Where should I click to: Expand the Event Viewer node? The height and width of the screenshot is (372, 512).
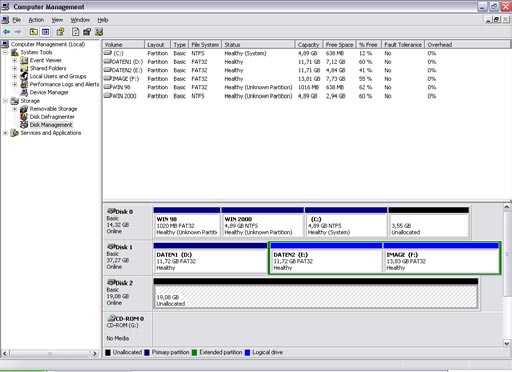tap(15, 60)
